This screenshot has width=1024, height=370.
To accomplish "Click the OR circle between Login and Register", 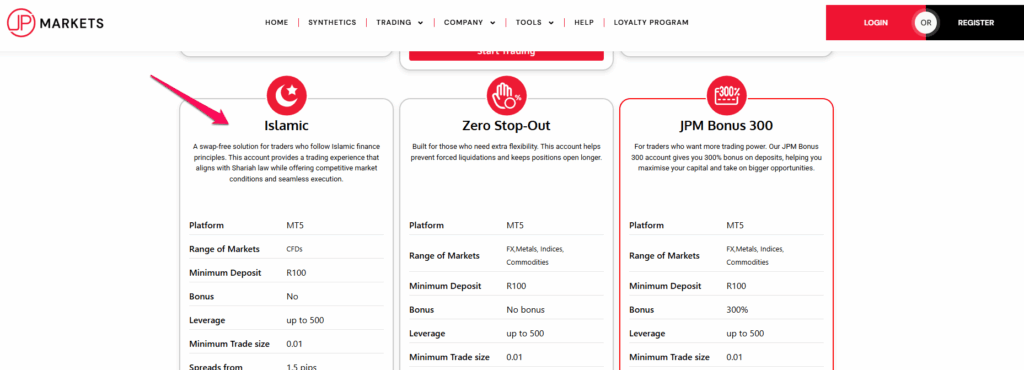I will (x=925, y=23).
